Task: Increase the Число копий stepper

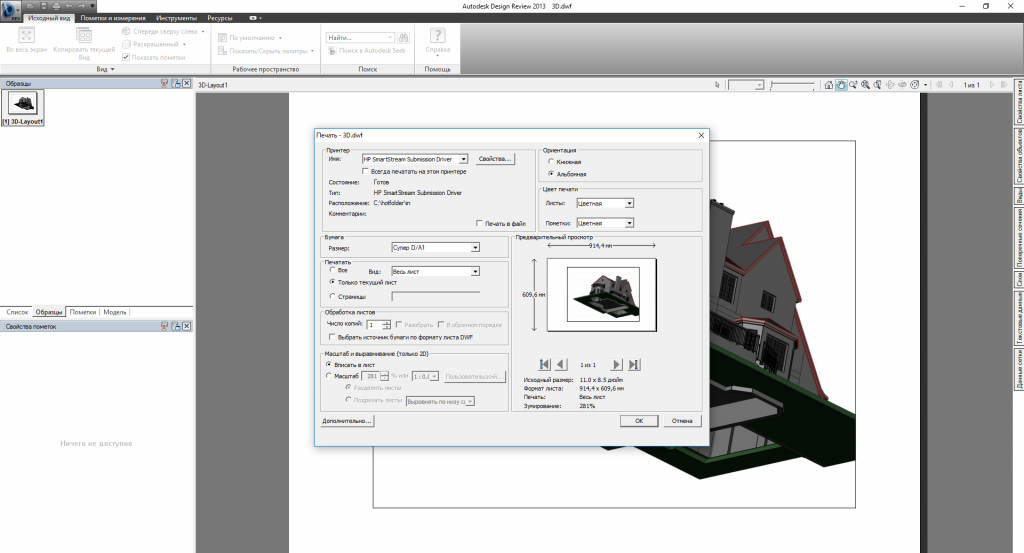Action: [x=387, y=322]
